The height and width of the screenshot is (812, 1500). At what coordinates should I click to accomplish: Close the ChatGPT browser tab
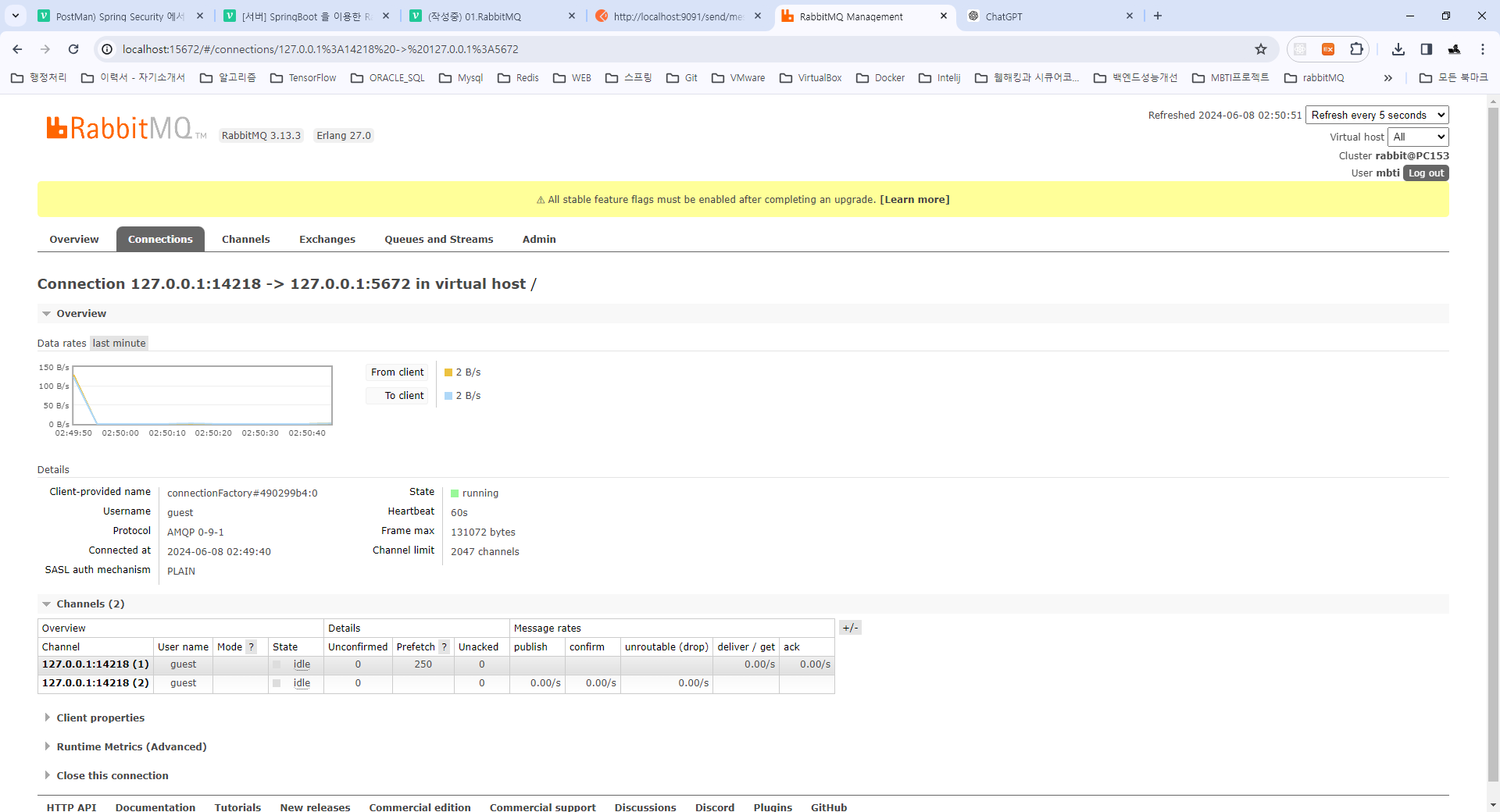click(x=1130, y=16)
